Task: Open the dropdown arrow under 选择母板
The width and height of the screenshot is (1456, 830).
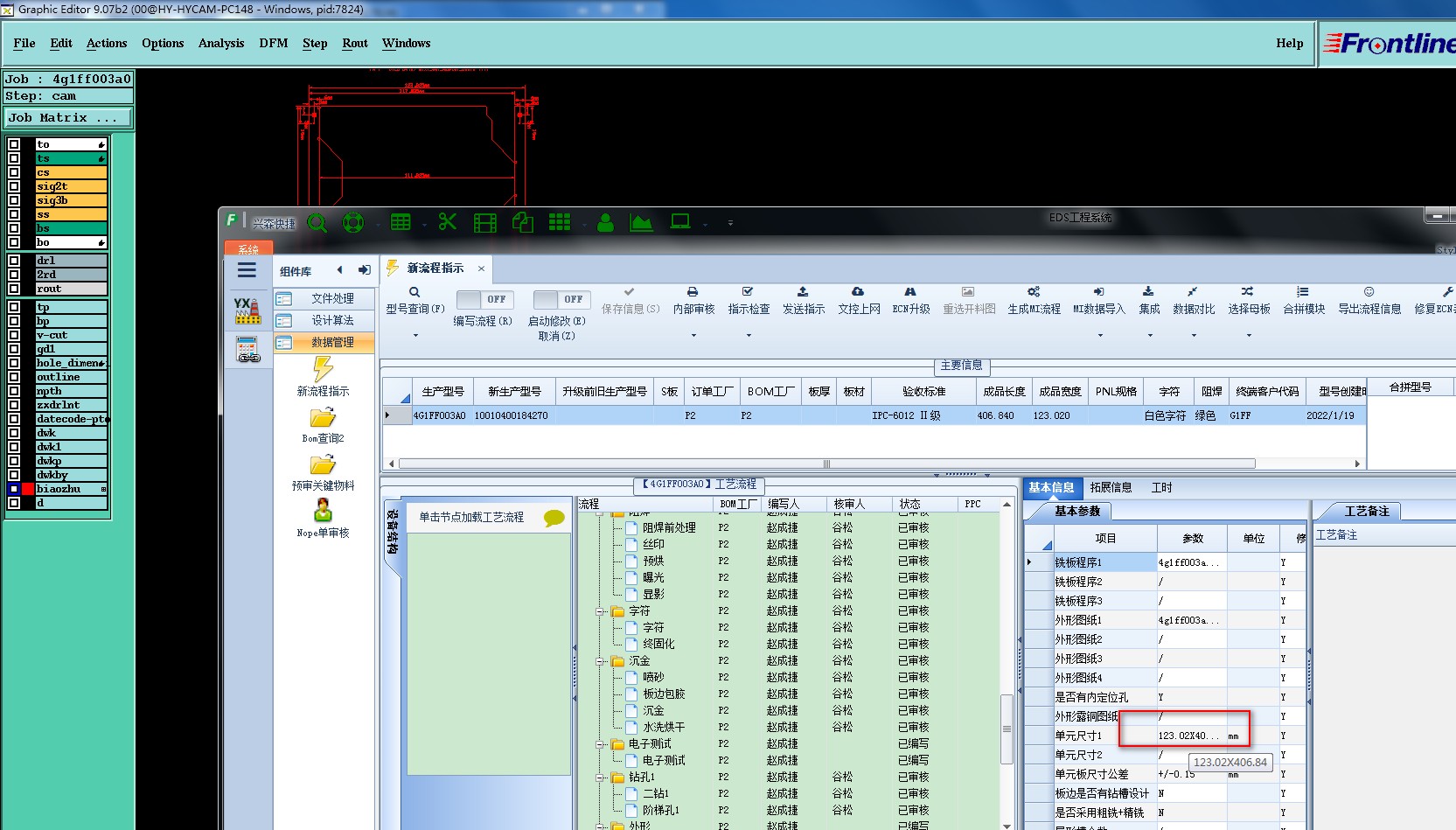Action: coord(1249,335)
